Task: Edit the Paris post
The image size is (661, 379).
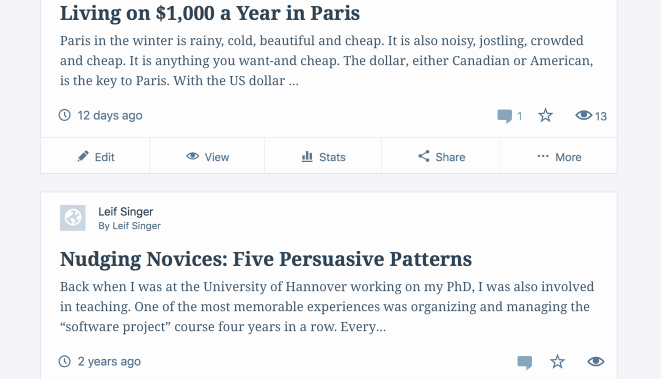Action: coord(95,157)
